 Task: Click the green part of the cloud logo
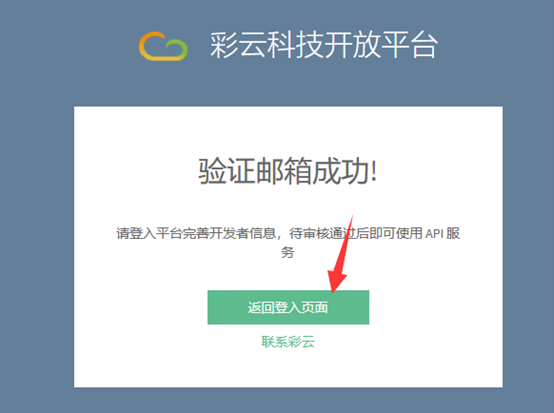(x=177, y=49)
